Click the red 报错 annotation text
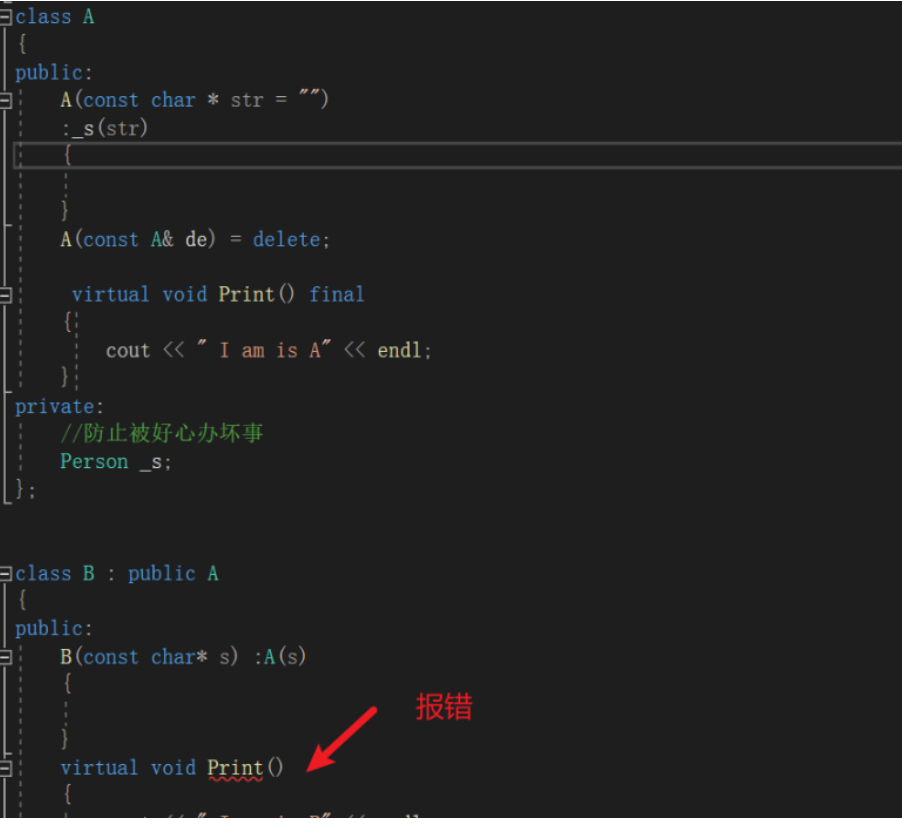Viewport: 902px width, 829px height. click(443, 707)
